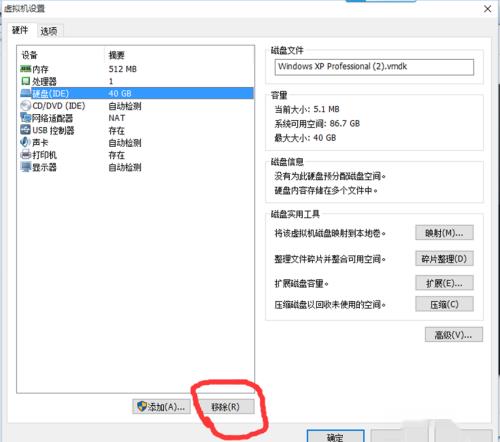Click the USB controller's 存在 summary value

point(117,130)
